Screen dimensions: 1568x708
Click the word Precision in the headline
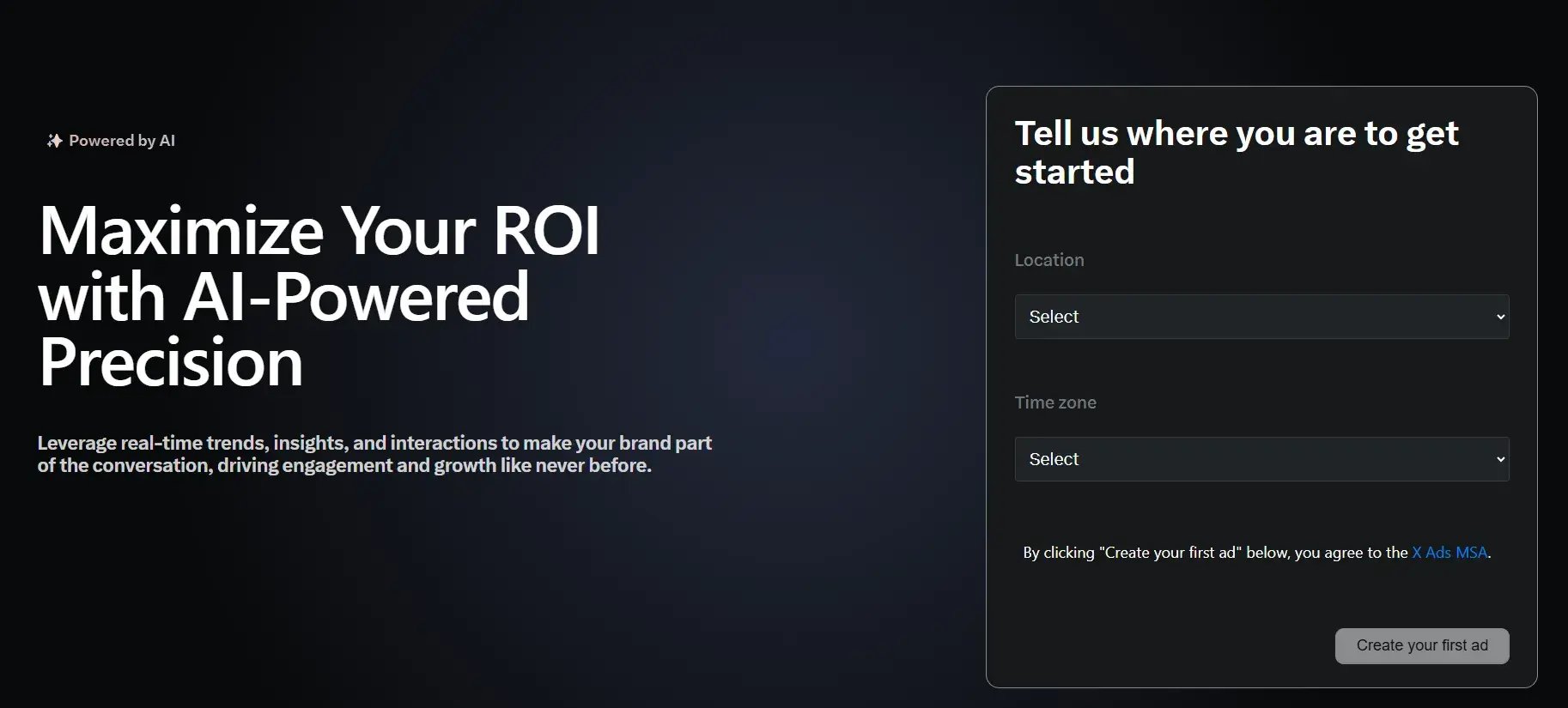click(171, 362)
